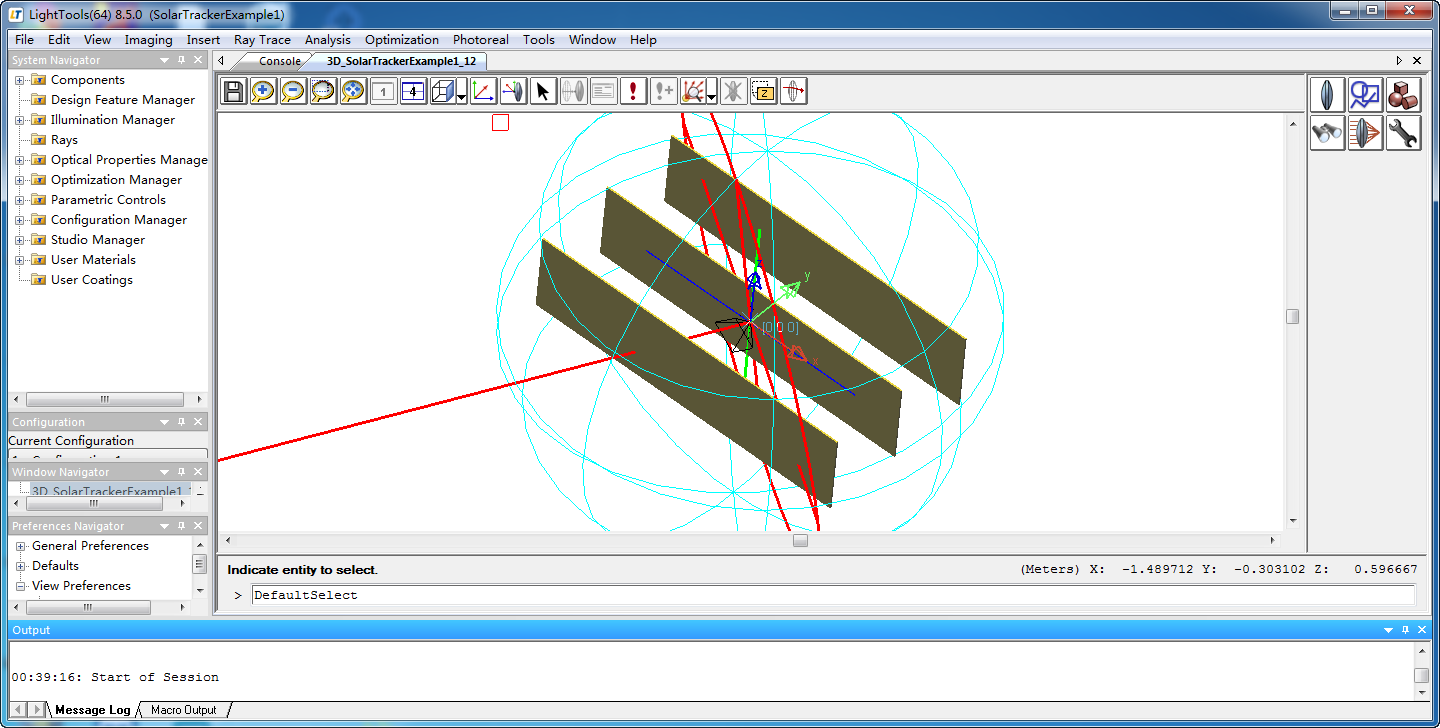Open the lens ray focus palette icon
This screenshot has width=1440, height=728.
click(x=1366, y=133)
